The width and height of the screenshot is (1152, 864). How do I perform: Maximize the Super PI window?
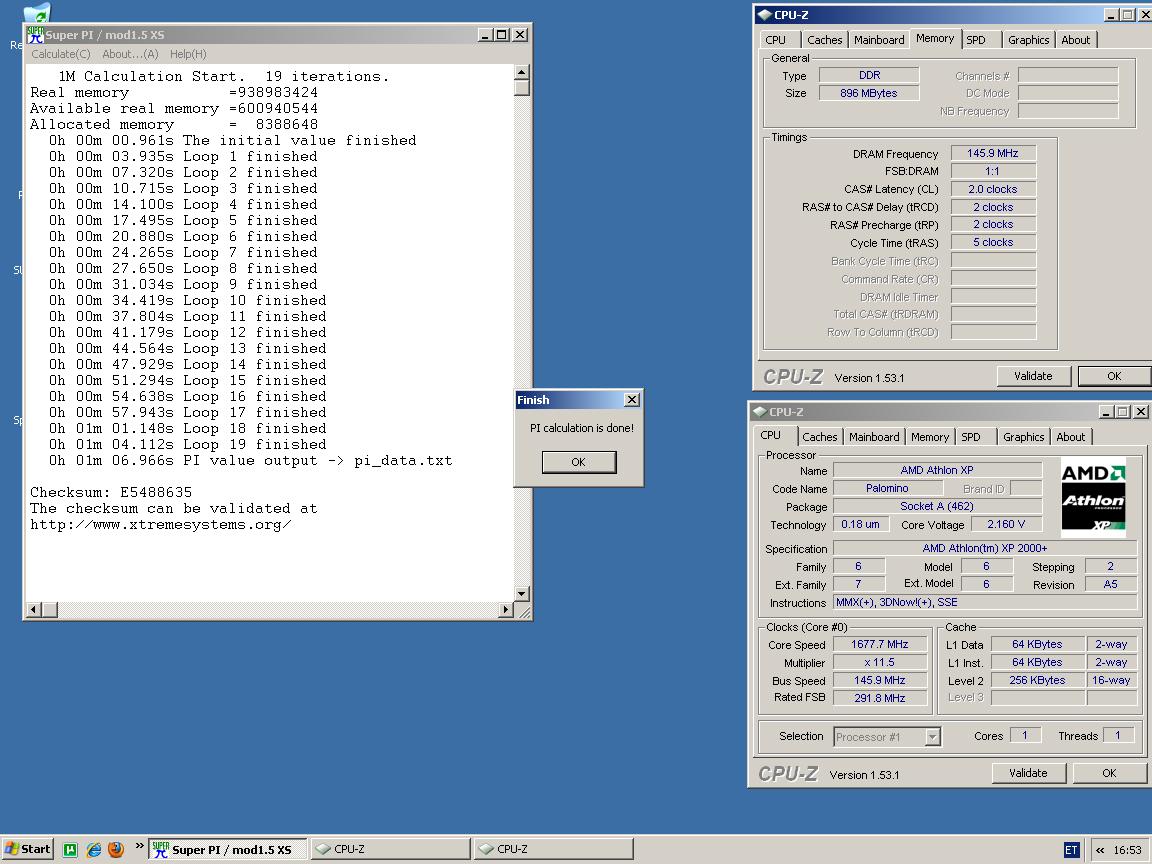coord(502,35)
